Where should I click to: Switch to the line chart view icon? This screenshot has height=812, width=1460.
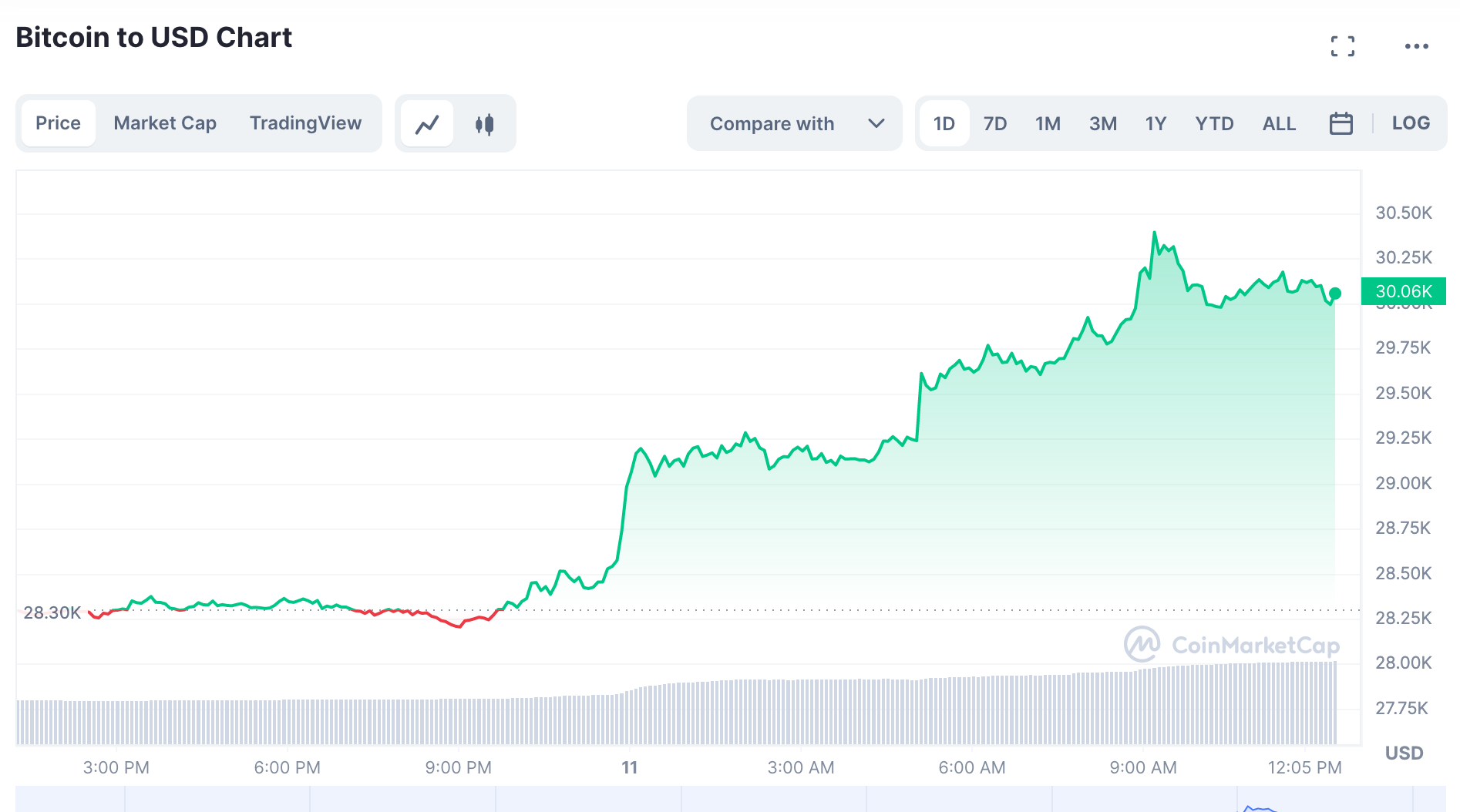click(x=428, y=123)
